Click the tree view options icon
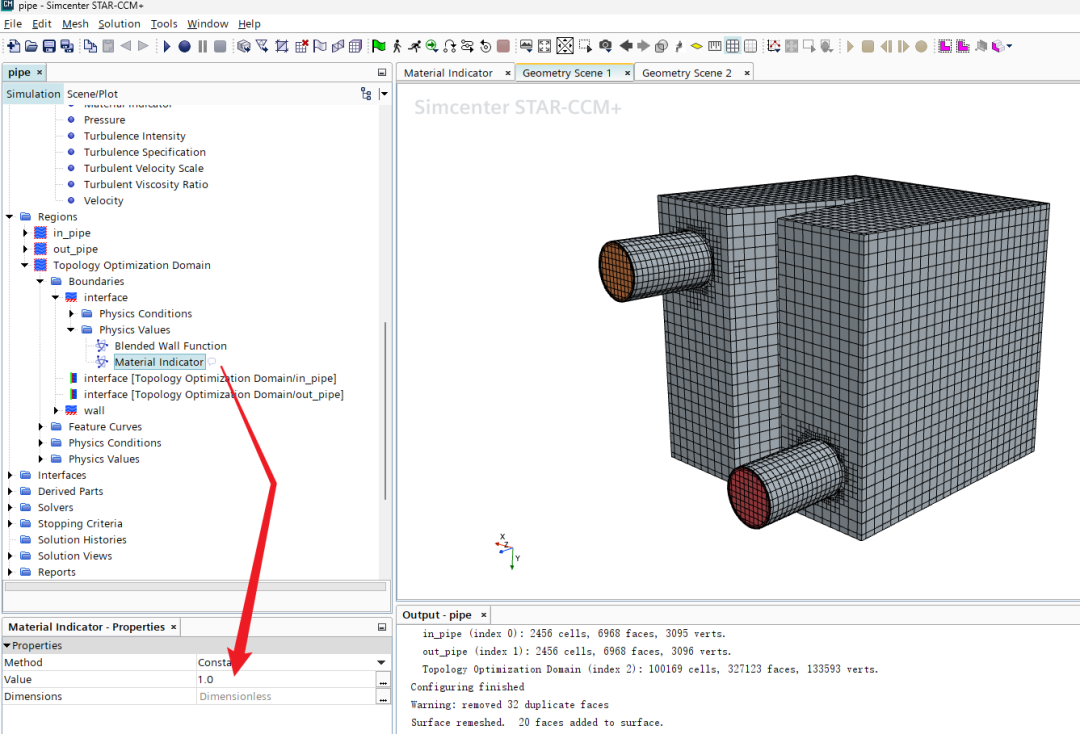 tap(366, 94)
